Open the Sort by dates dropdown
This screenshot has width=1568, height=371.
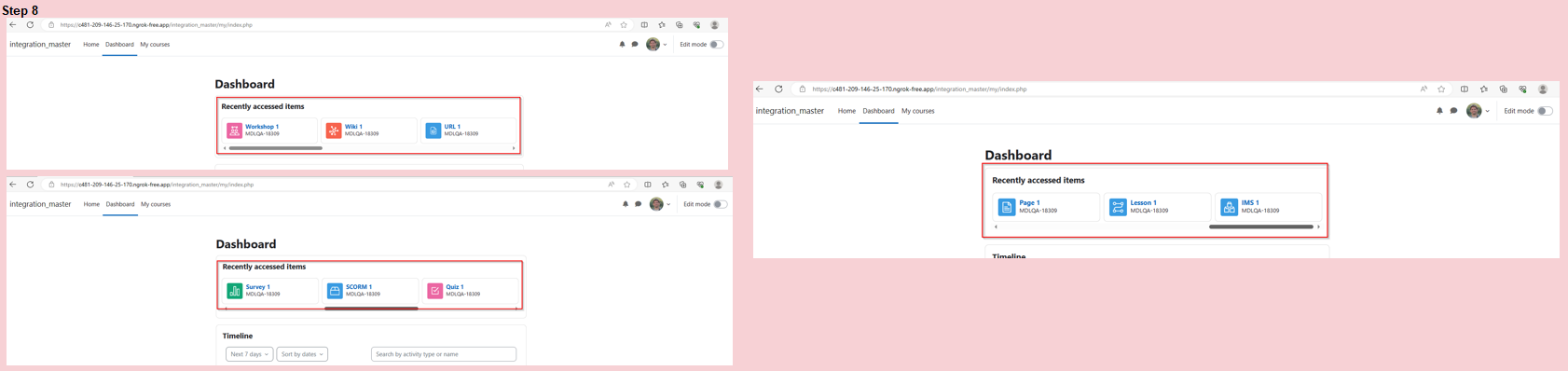point(302,354)
